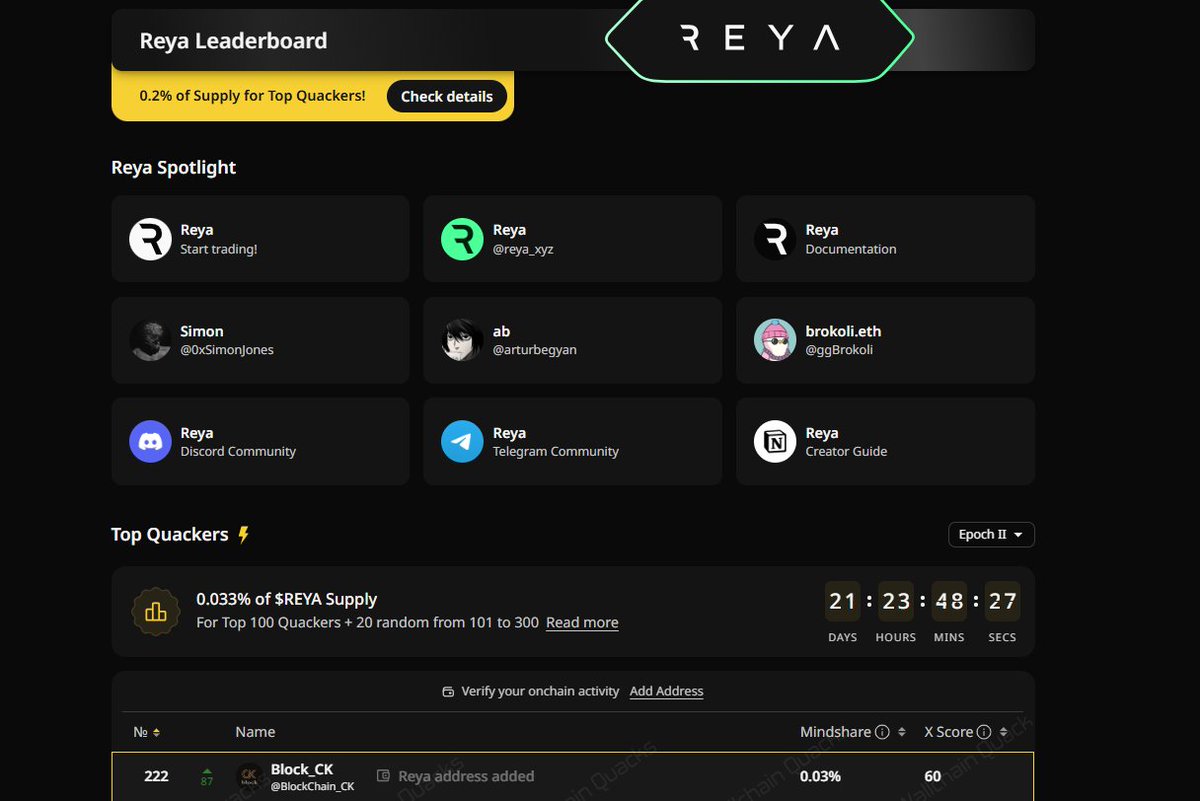Click the countdown HOURS value 23
This screenshot has height=801, width=1200.
(x=896, y=601)
